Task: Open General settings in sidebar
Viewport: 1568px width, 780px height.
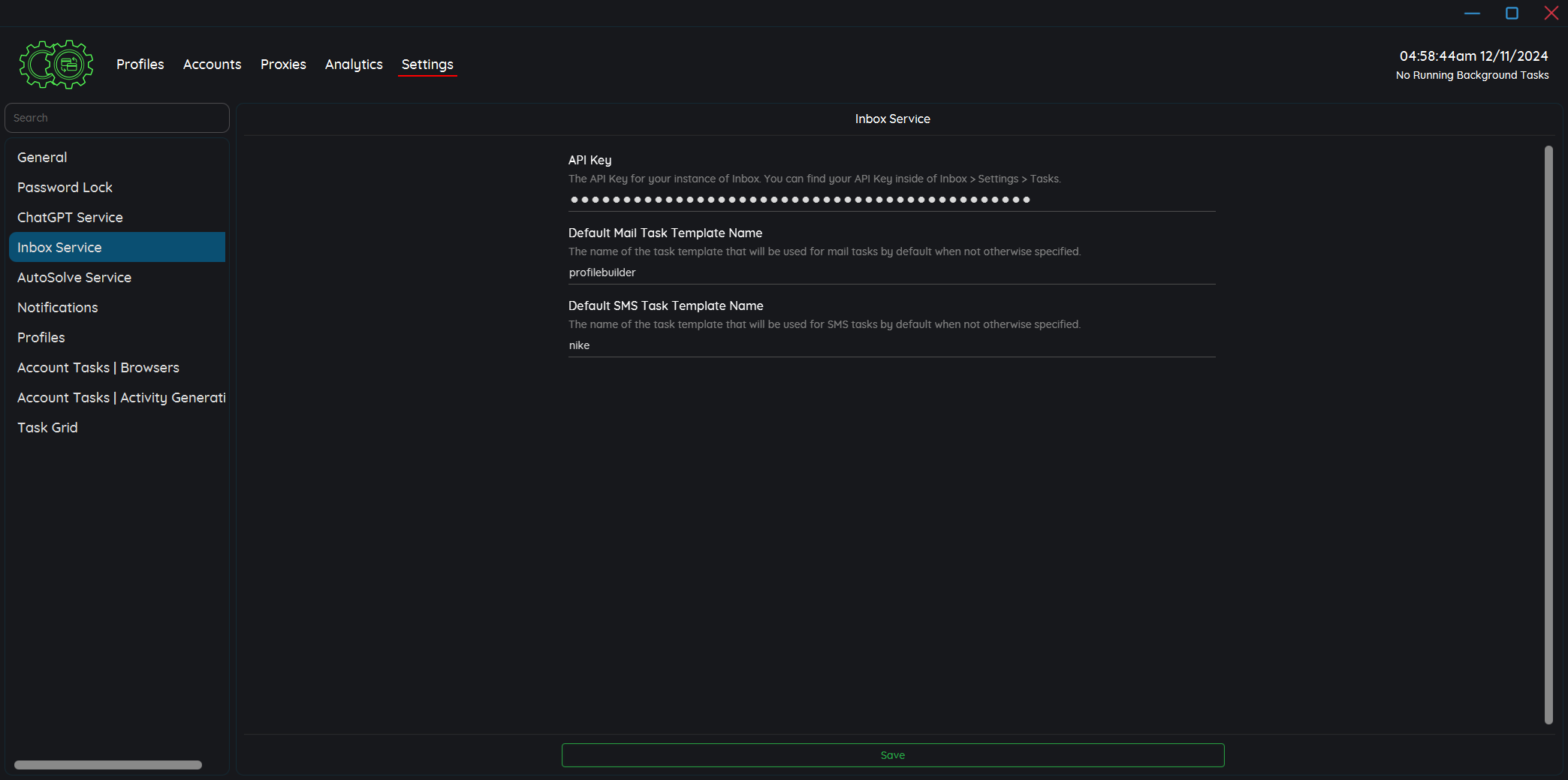Action: [42, 157]
